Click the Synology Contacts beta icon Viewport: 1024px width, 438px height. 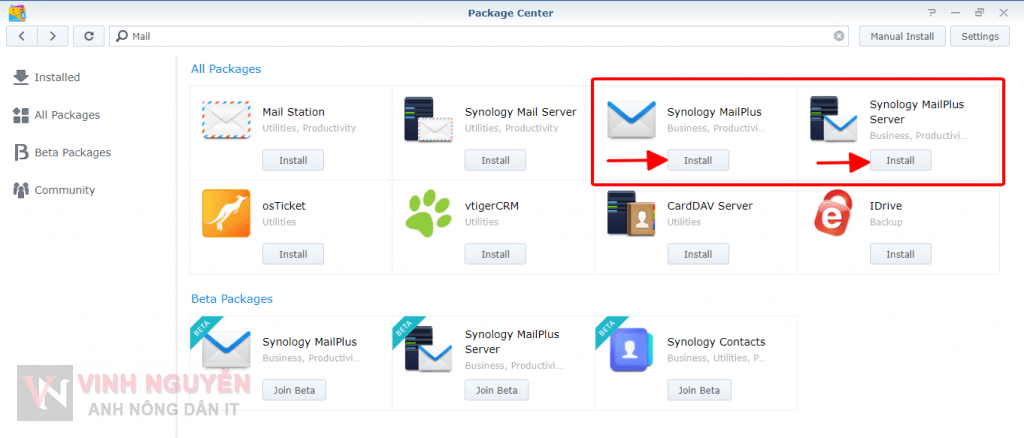tap(631, 349)
